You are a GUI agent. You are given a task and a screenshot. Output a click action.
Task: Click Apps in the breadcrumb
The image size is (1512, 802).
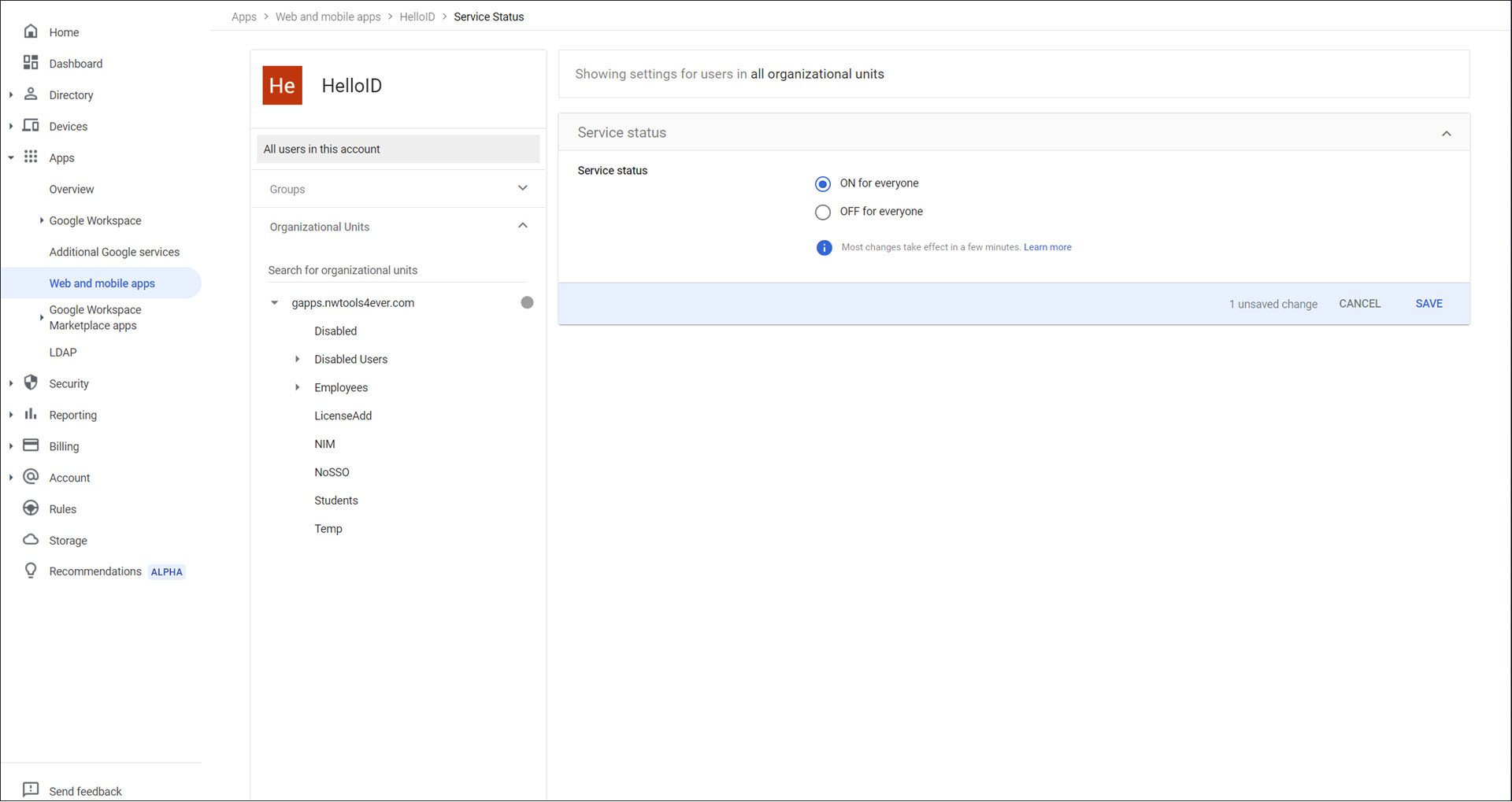(x=244, y=17)
